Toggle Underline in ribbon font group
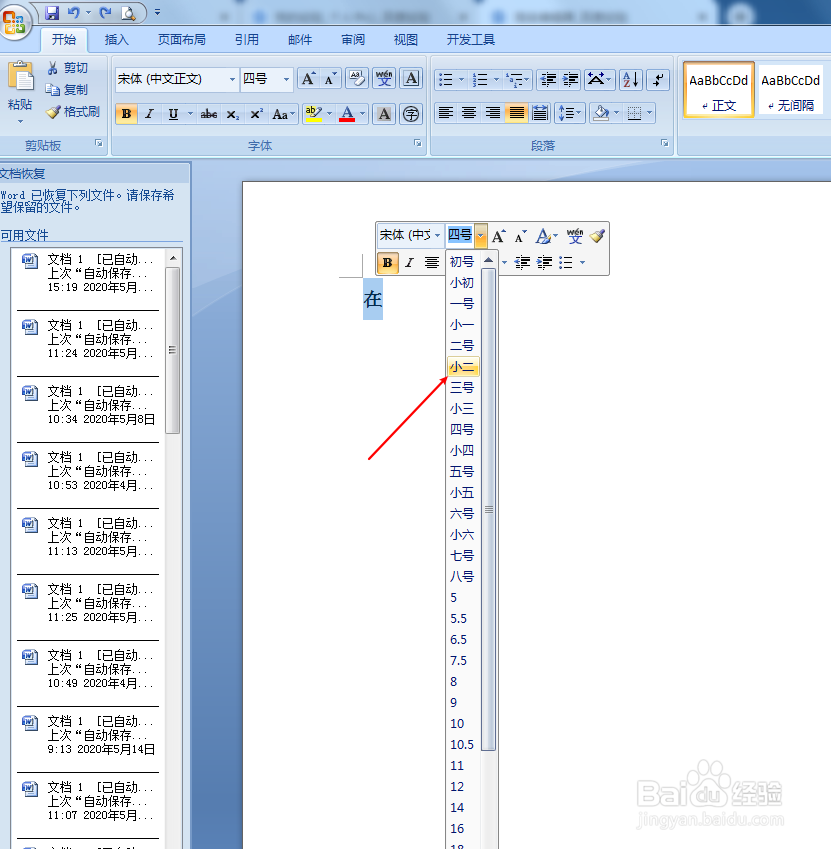The image size is (831, 849). [173, 114]
